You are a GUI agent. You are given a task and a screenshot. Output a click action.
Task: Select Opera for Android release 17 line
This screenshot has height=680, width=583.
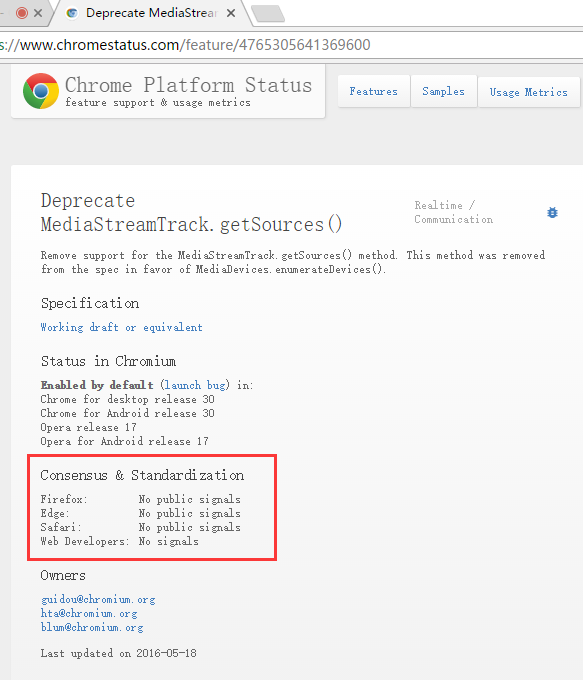(x=124, y=441)
